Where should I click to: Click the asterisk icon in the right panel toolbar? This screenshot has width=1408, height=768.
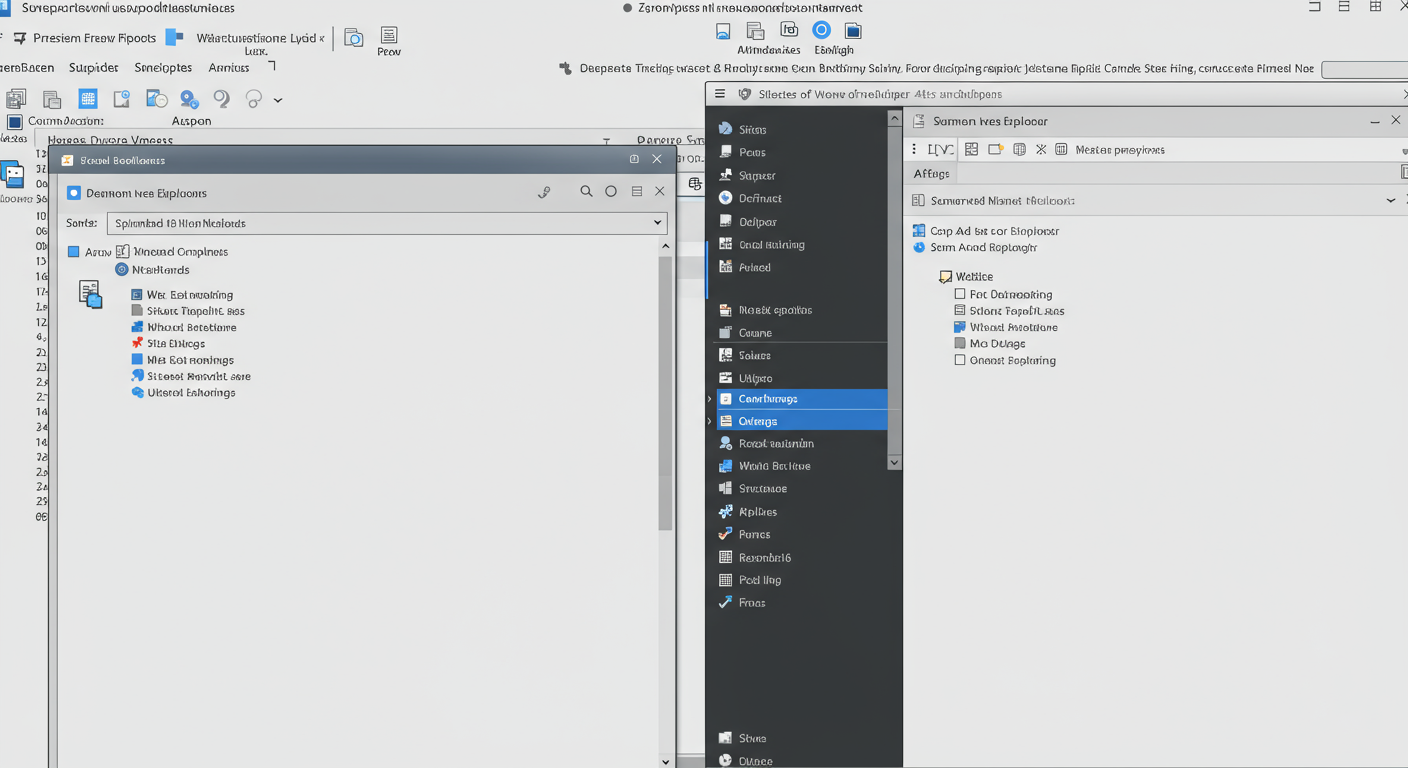pos(1041,149)
